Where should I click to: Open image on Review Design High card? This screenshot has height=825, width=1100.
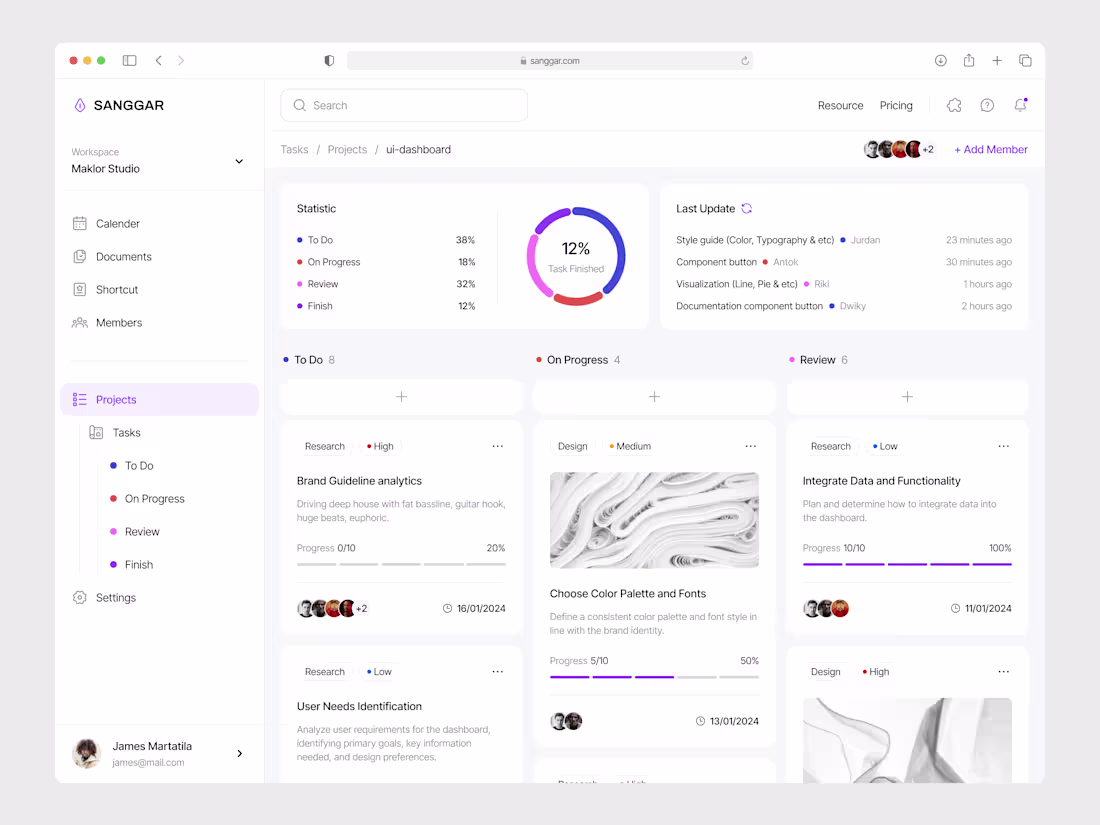(907, 740)
